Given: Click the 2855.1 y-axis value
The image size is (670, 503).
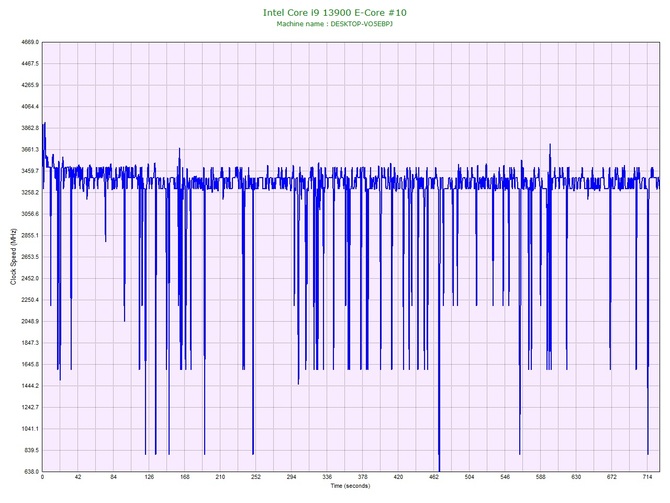Looking at the screenshot, I should [30, 235].
